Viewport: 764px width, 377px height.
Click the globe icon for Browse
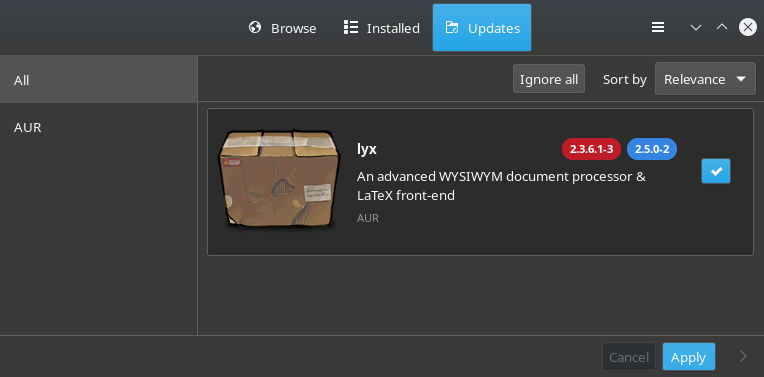point(255,27)
